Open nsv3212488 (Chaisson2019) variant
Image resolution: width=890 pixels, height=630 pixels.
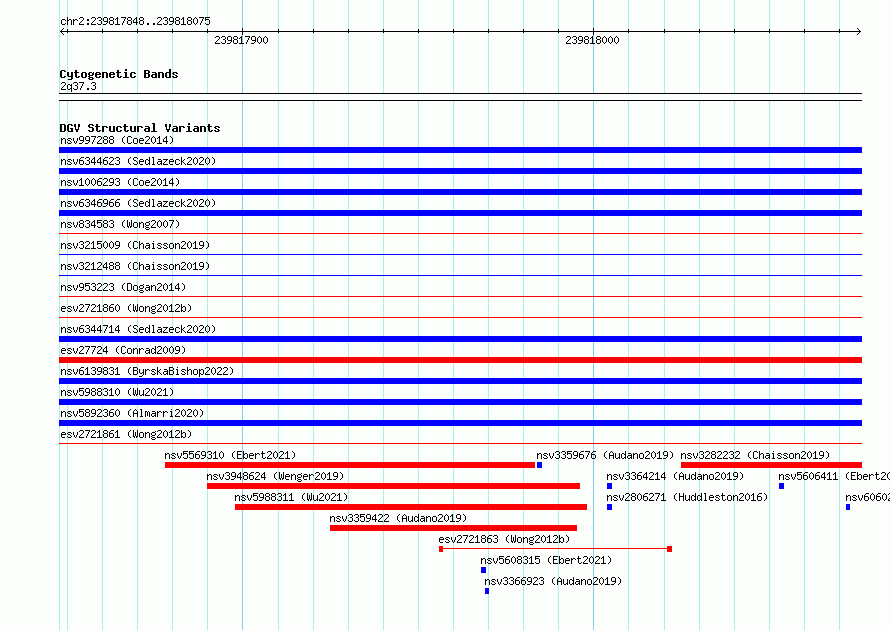click(135, 266)
